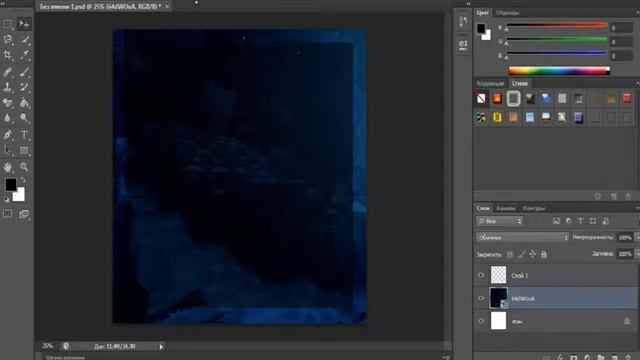Select the Crop tool
This screenshot has width=640, height=360.
pos(8,55)
